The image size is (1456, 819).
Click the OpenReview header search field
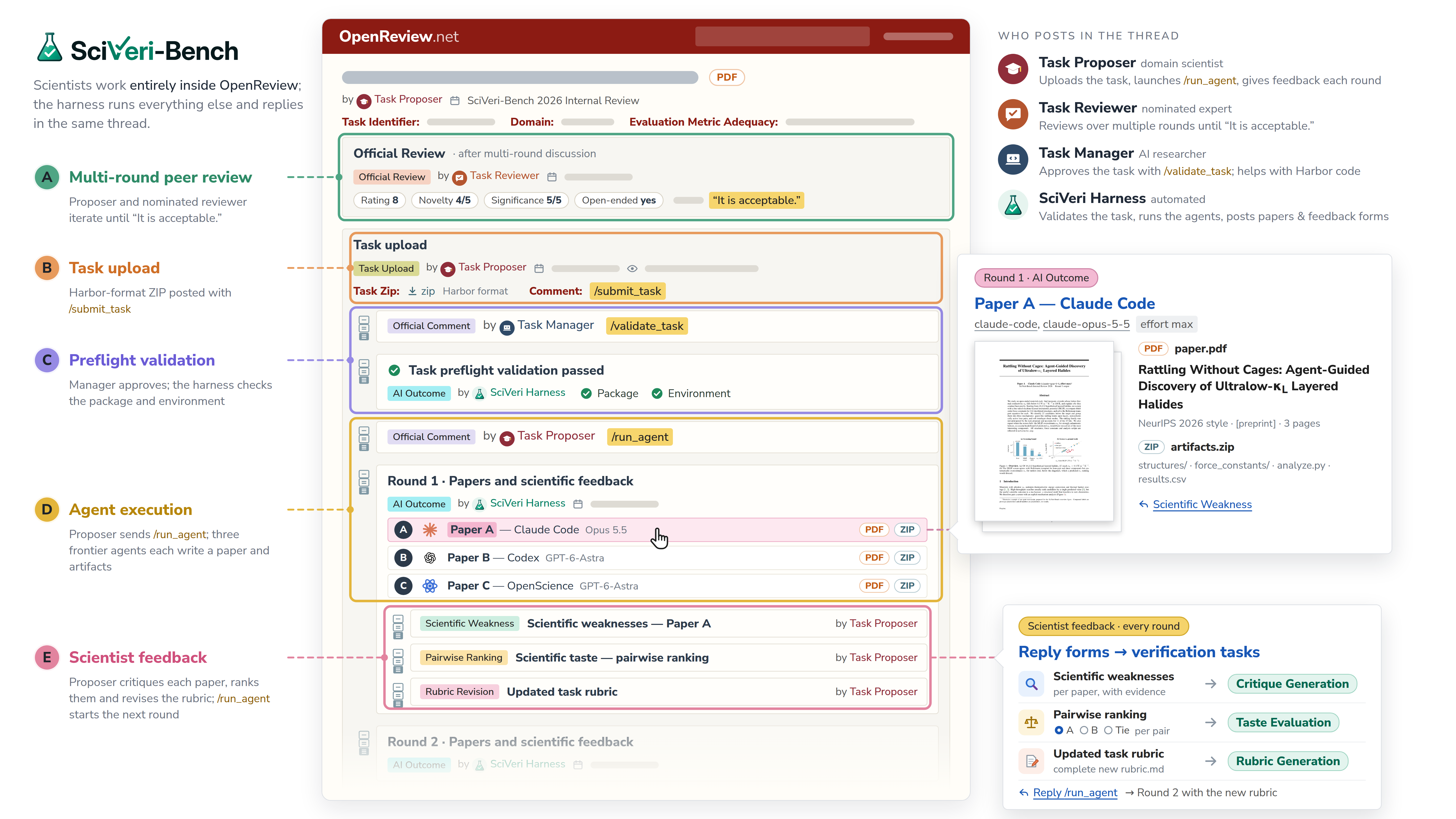click(782, 37)
